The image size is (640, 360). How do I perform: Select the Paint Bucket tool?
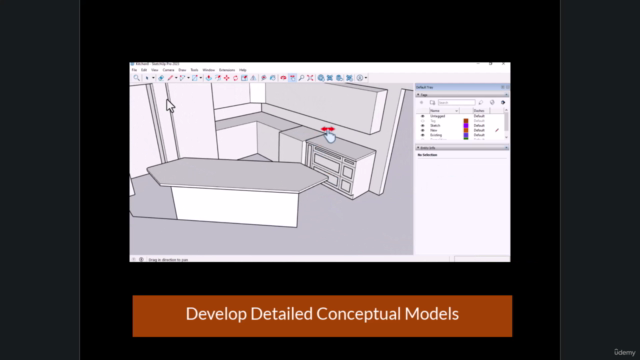[x=273, y=78]
